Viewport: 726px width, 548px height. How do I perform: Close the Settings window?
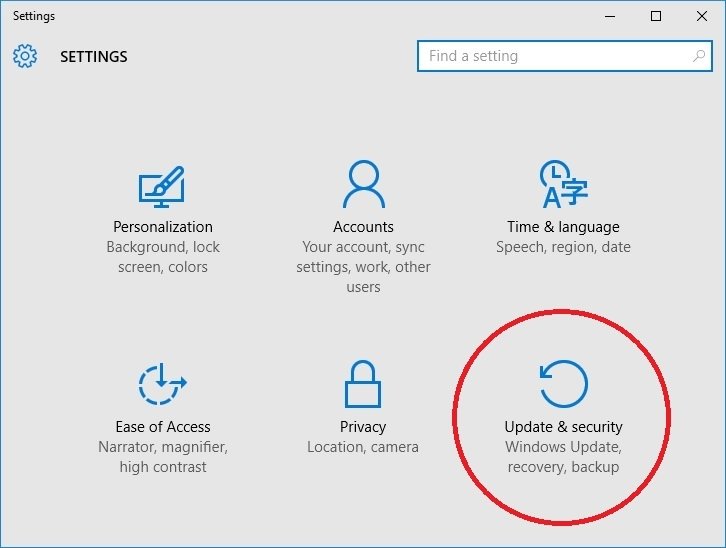pos(701,16)
